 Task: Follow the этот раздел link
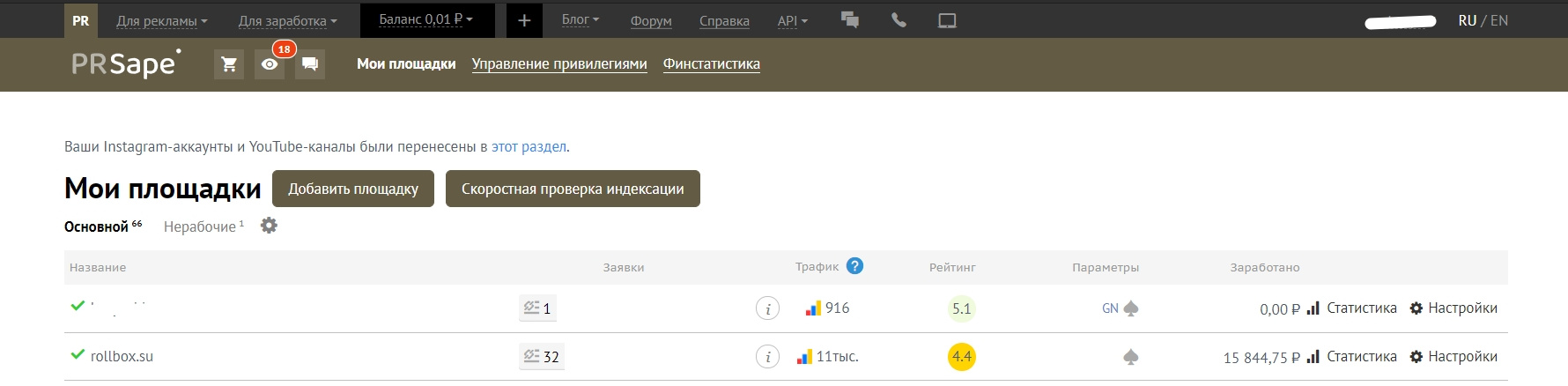[529, 146]
